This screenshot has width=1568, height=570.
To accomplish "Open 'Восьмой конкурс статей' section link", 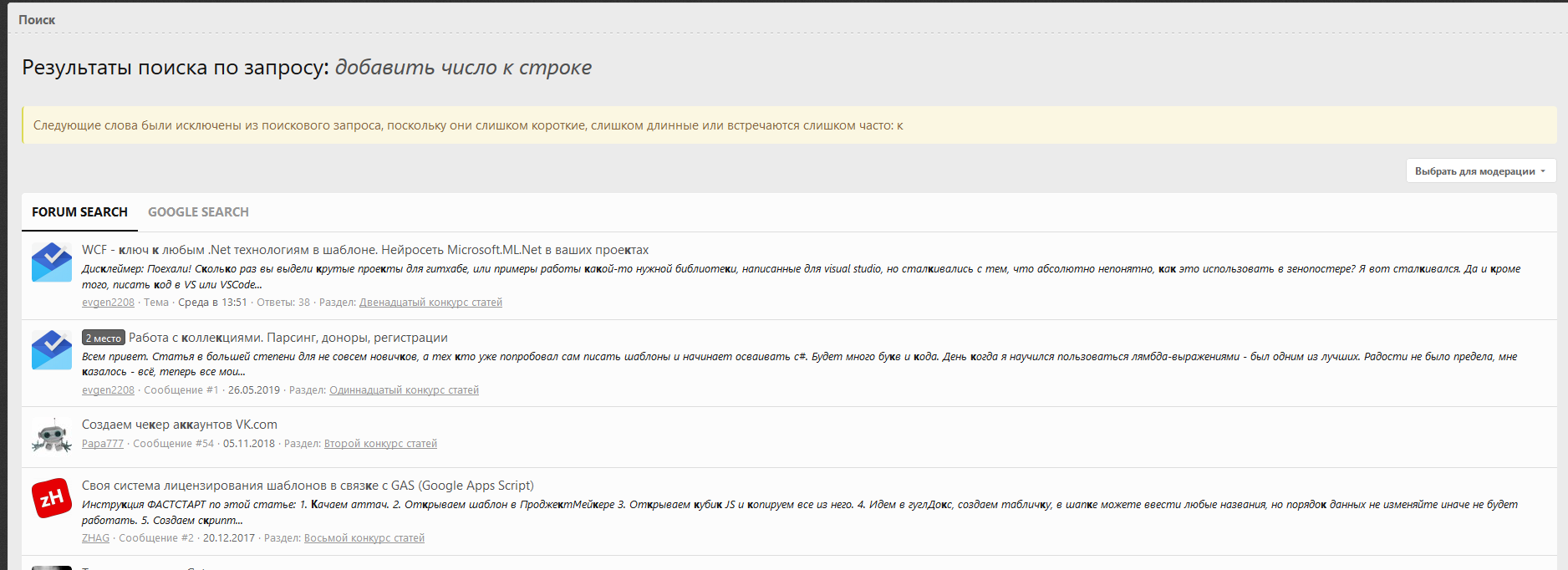I will click(x=364, y=538).
